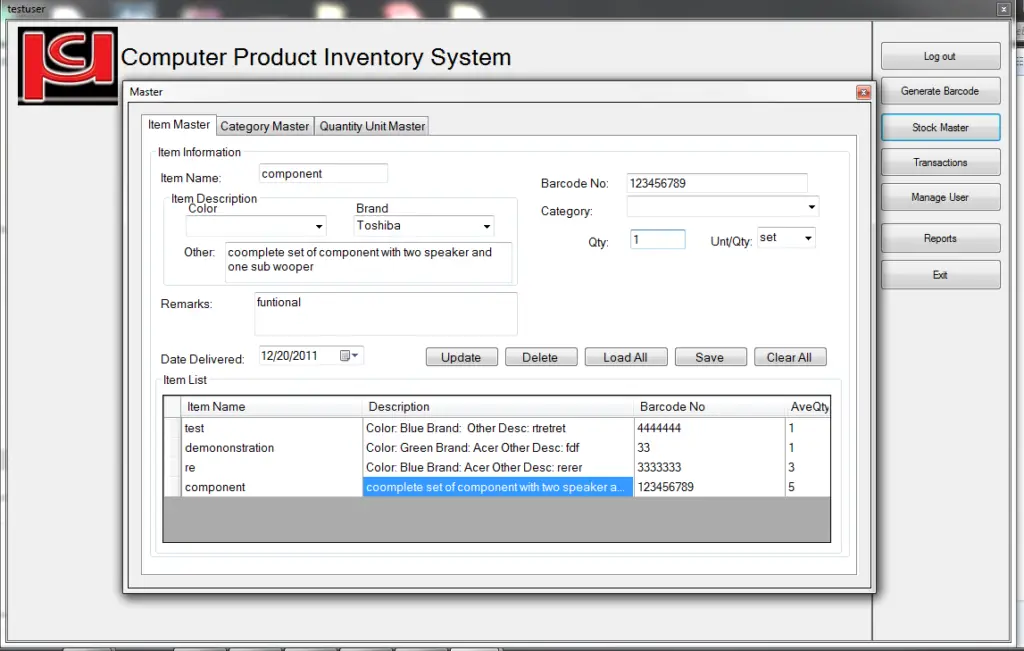The image size is (1024, 651).
Task: Open the Generate Barcode screen
Action: click(939, 91)
